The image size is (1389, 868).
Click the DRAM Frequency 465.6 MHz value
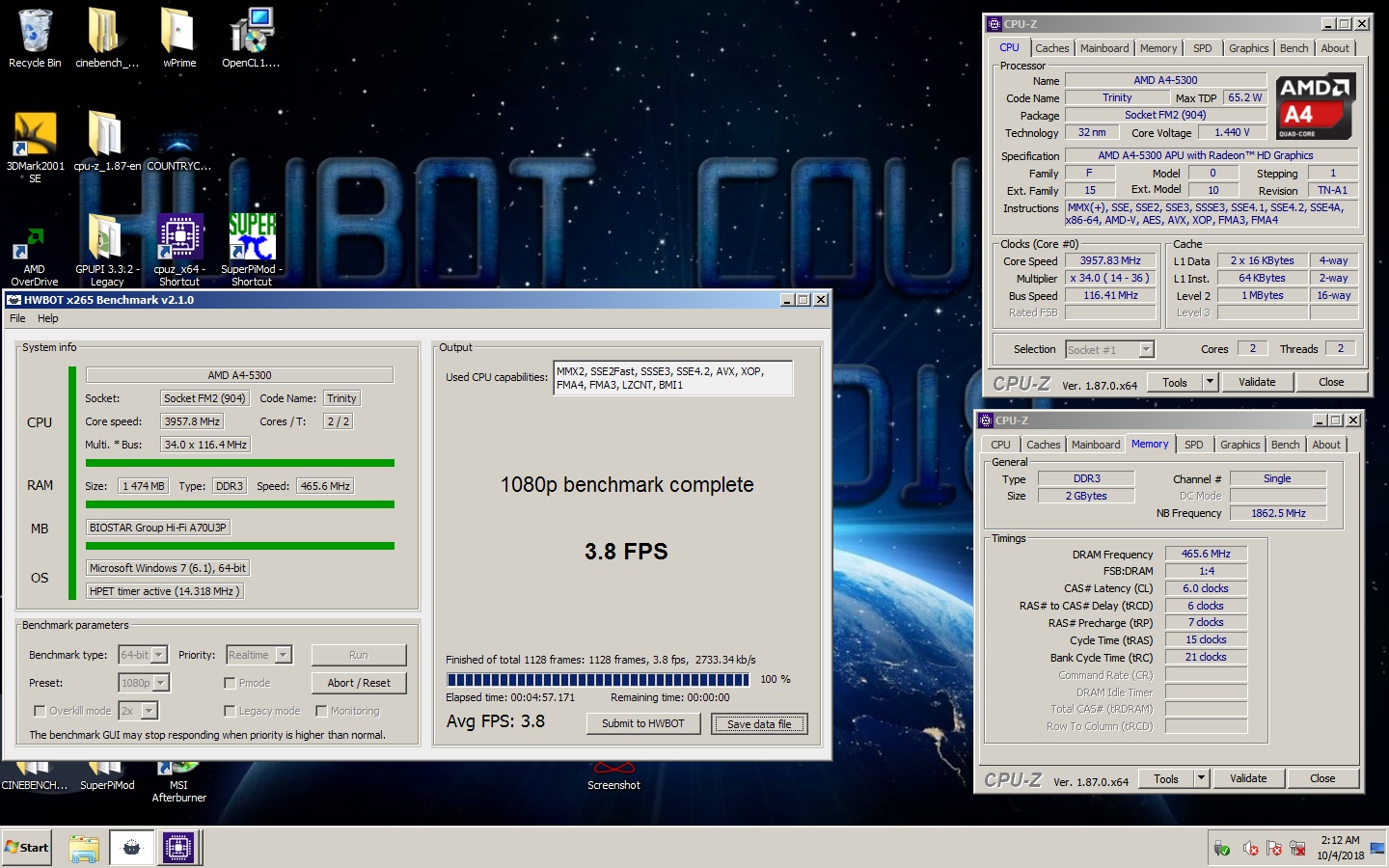click(1206, 554)
